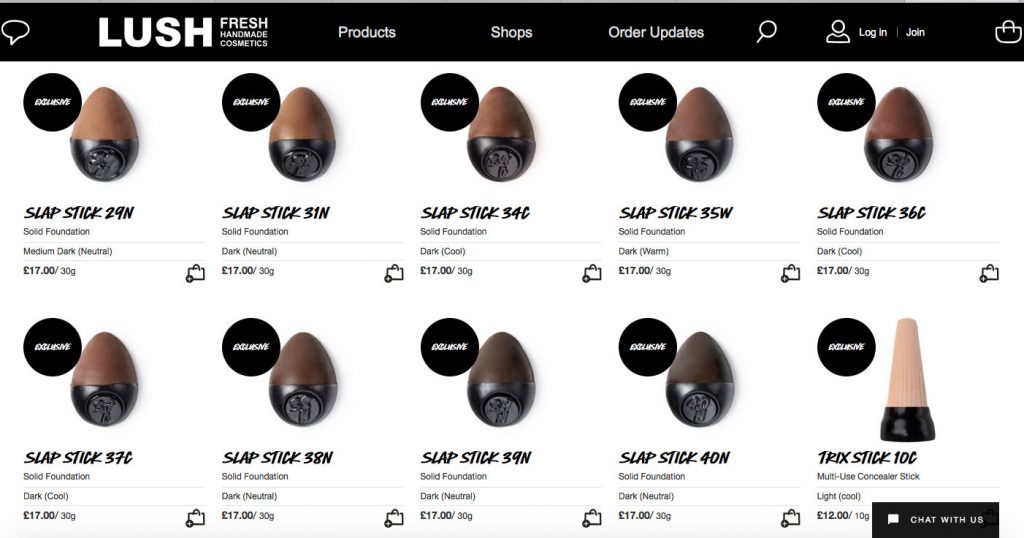Click the Log in link
The width and height of the screenshot is (1024, 538).
[x=872, y=32]
